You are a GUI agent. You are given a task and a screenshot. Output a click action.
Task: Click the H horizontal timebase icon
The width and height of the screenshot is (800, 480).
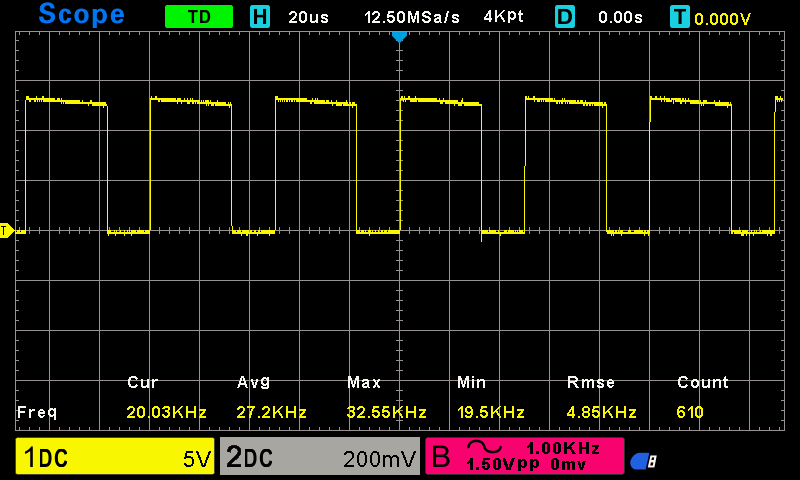[x=260, y=17]
